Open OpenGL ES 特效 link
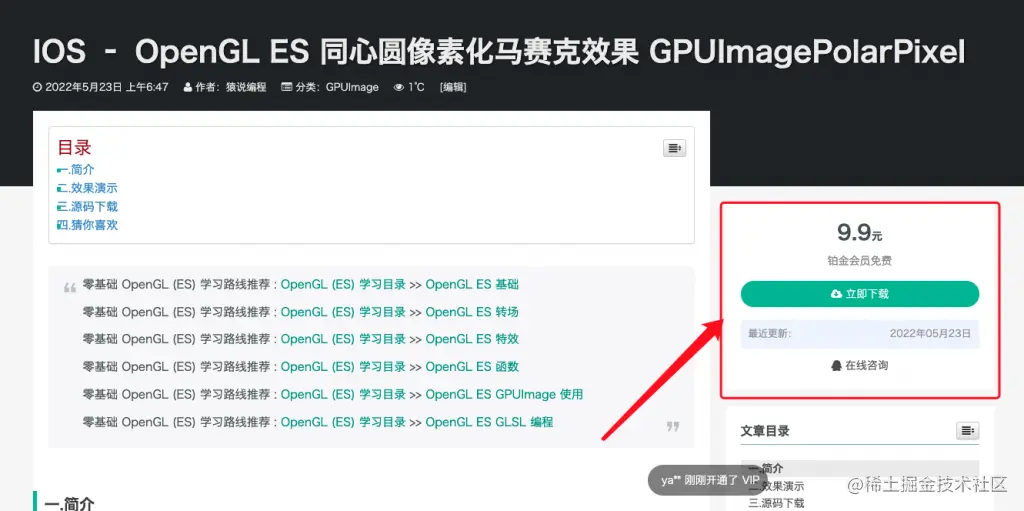1024x511 pixels. (472, 339)
